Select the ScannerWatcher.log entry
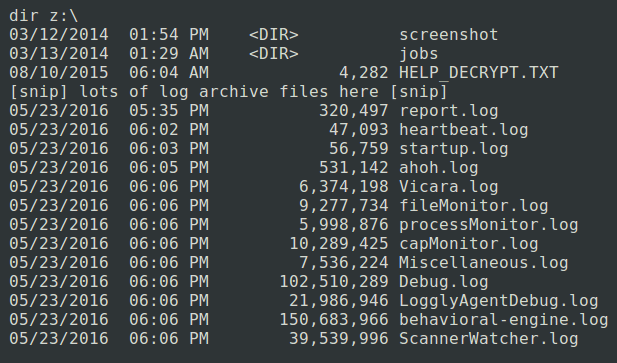Image resolution: width=617 pixels, height=363 pixels. 489,339
